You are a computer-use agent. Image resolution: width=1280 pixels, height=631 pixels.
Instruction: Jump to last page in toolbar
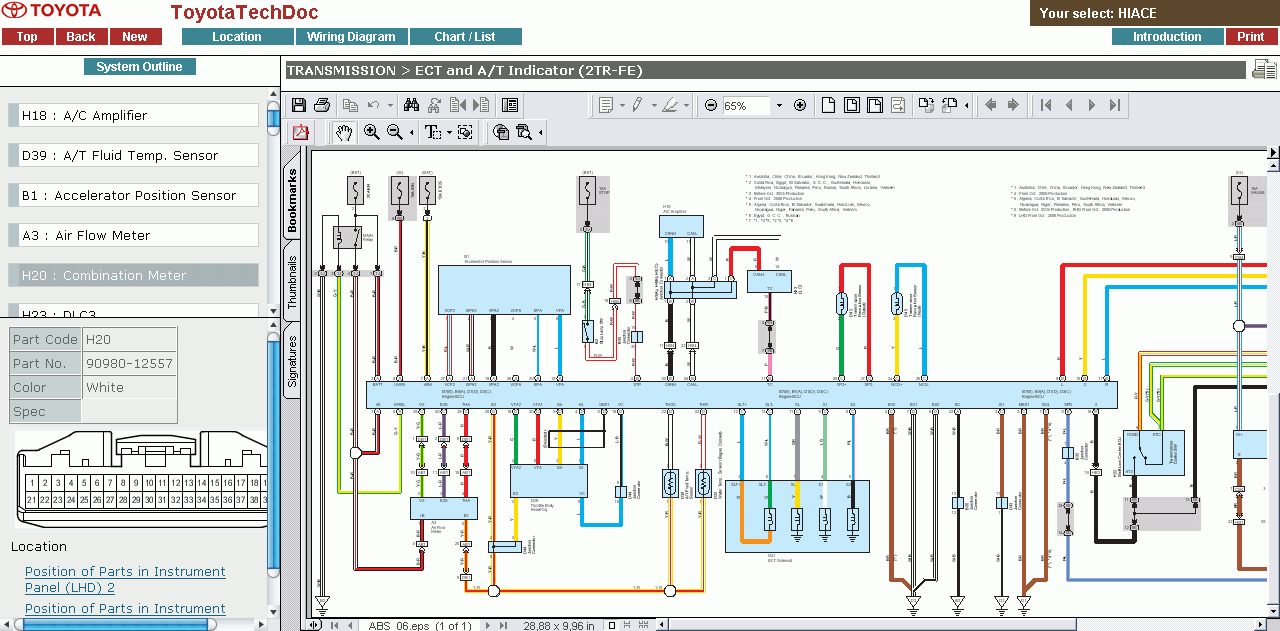(1115, 105)
